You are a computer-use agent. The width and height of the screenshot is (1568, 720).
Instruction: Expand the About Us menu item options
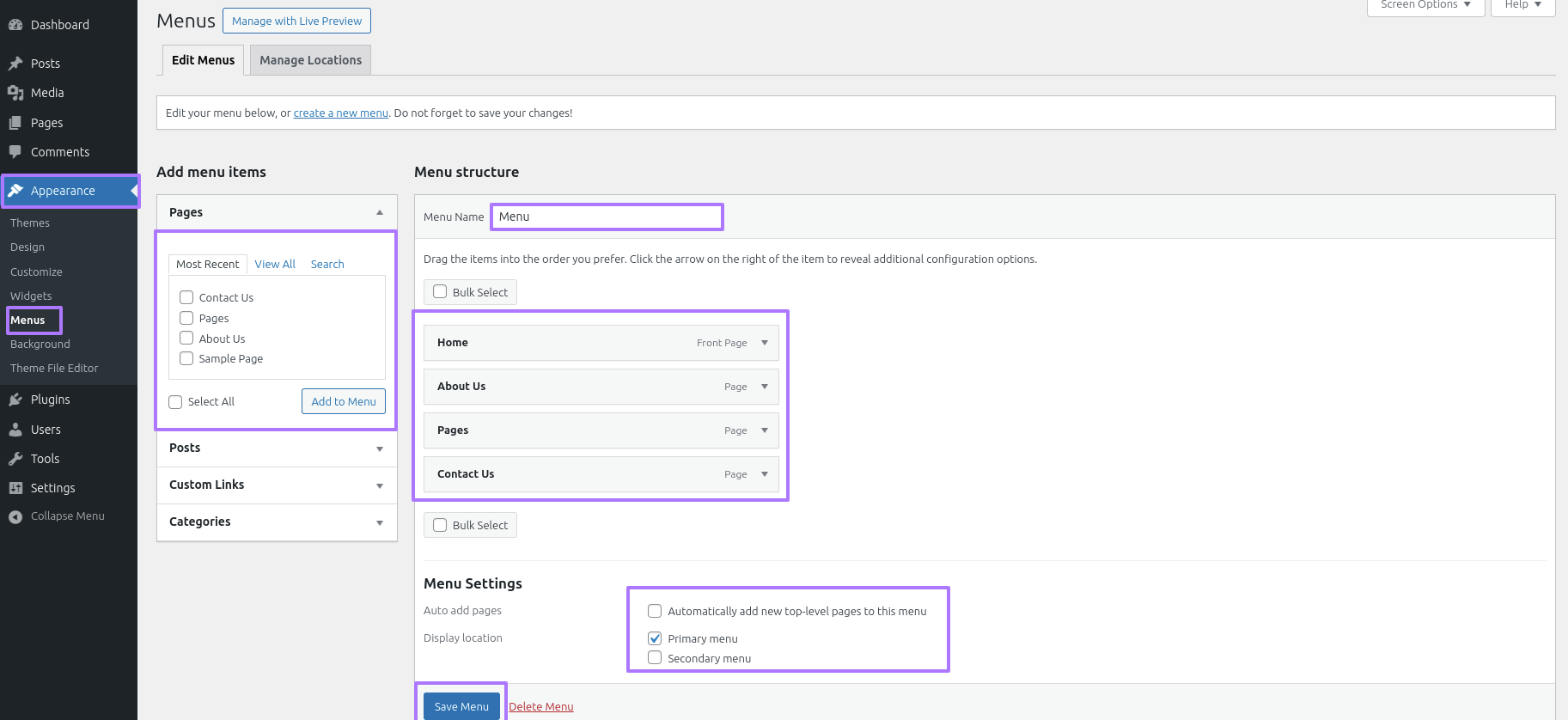765,387
